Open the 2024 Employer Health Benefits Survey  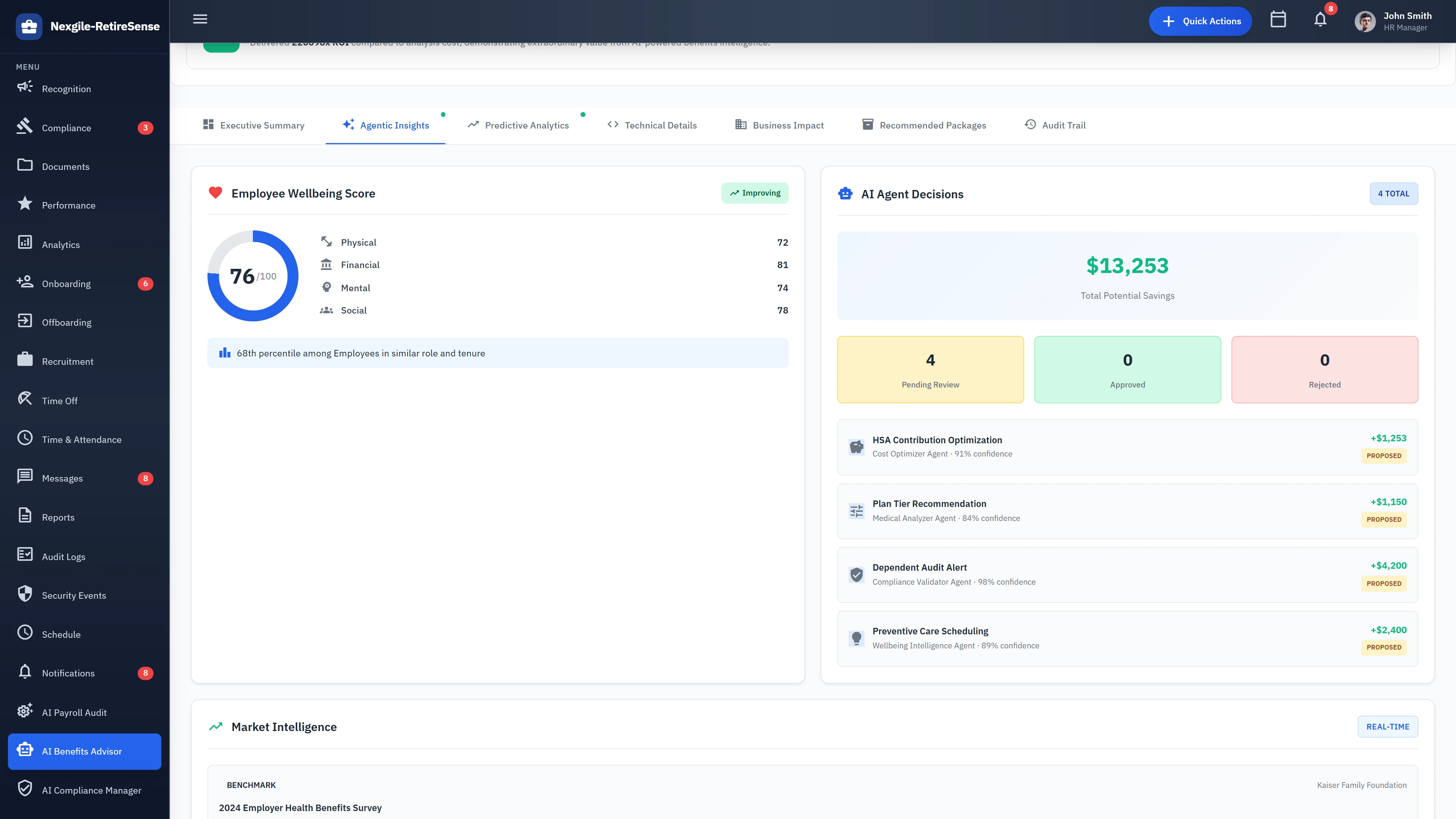tap(300, 807)
